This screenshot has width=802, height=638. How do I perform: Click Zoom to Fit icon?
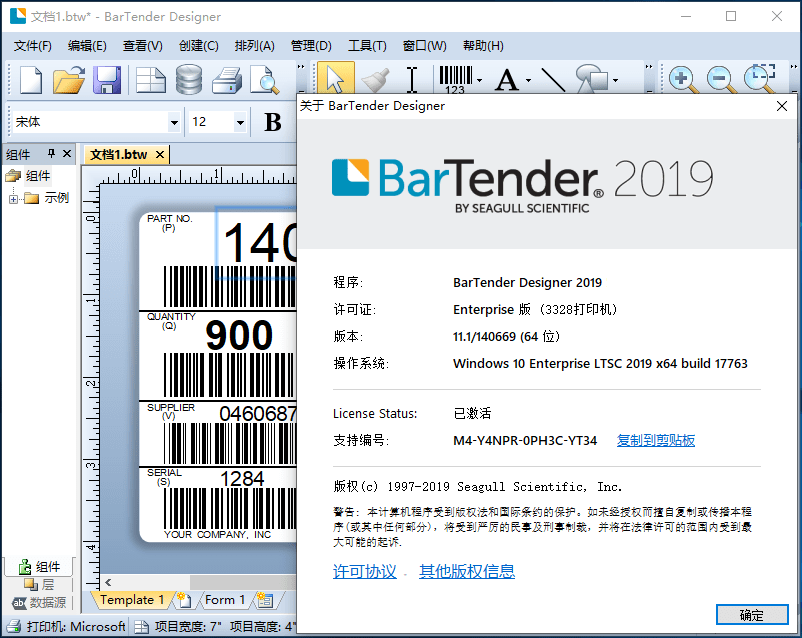760,79
